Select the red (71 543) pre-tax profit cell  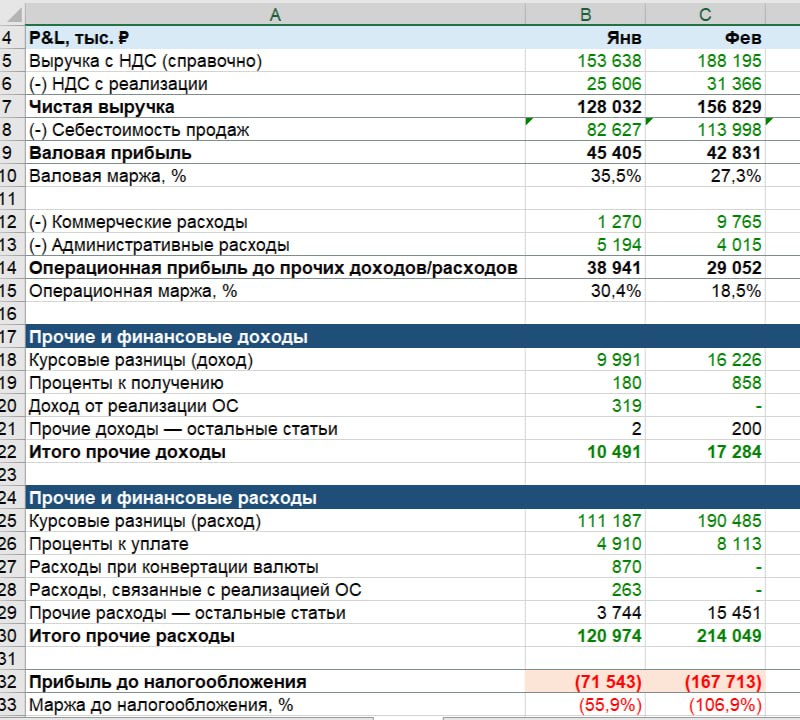point(585,682)
